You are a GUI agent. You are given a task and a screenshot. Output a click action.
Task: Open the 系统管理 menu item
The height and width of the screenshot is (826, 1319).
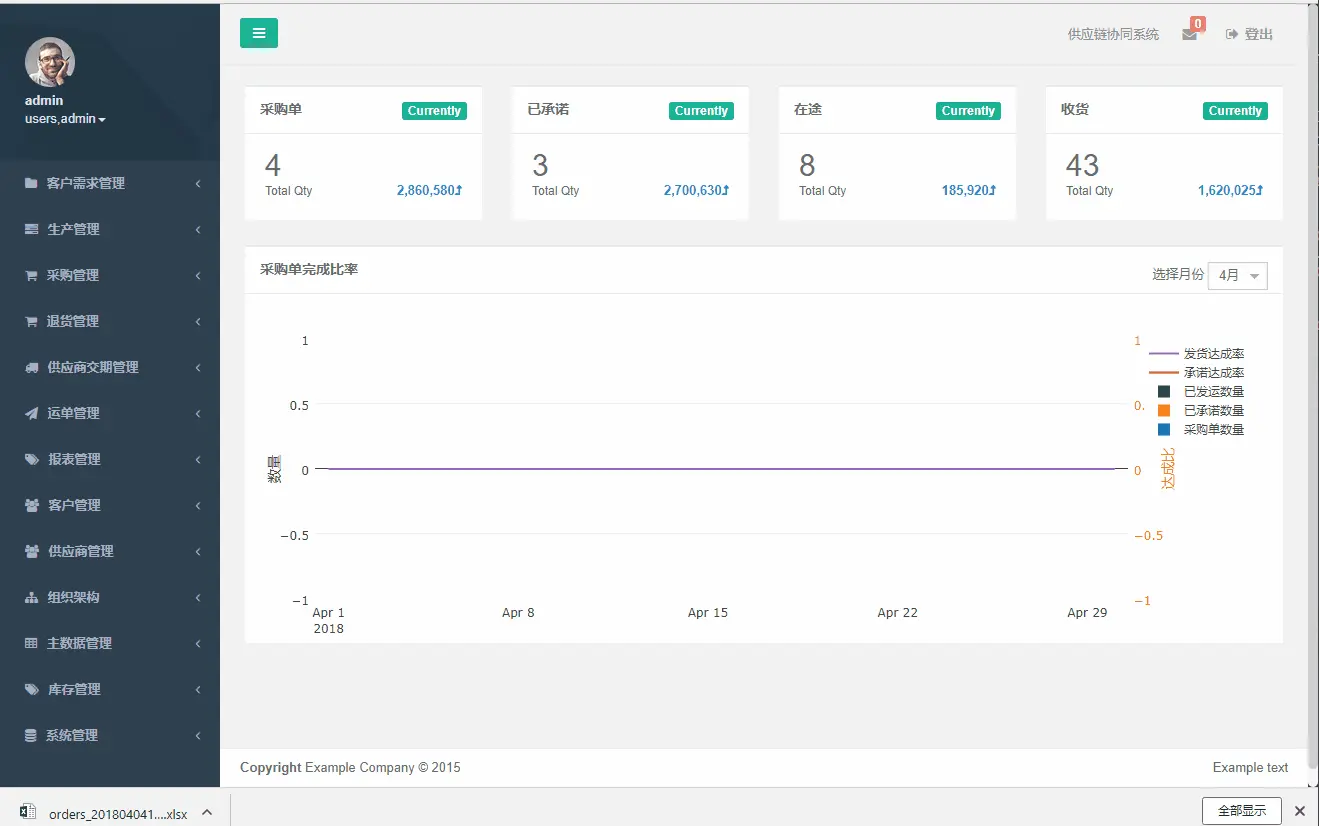pyautogui.click(x=110, y=735)
